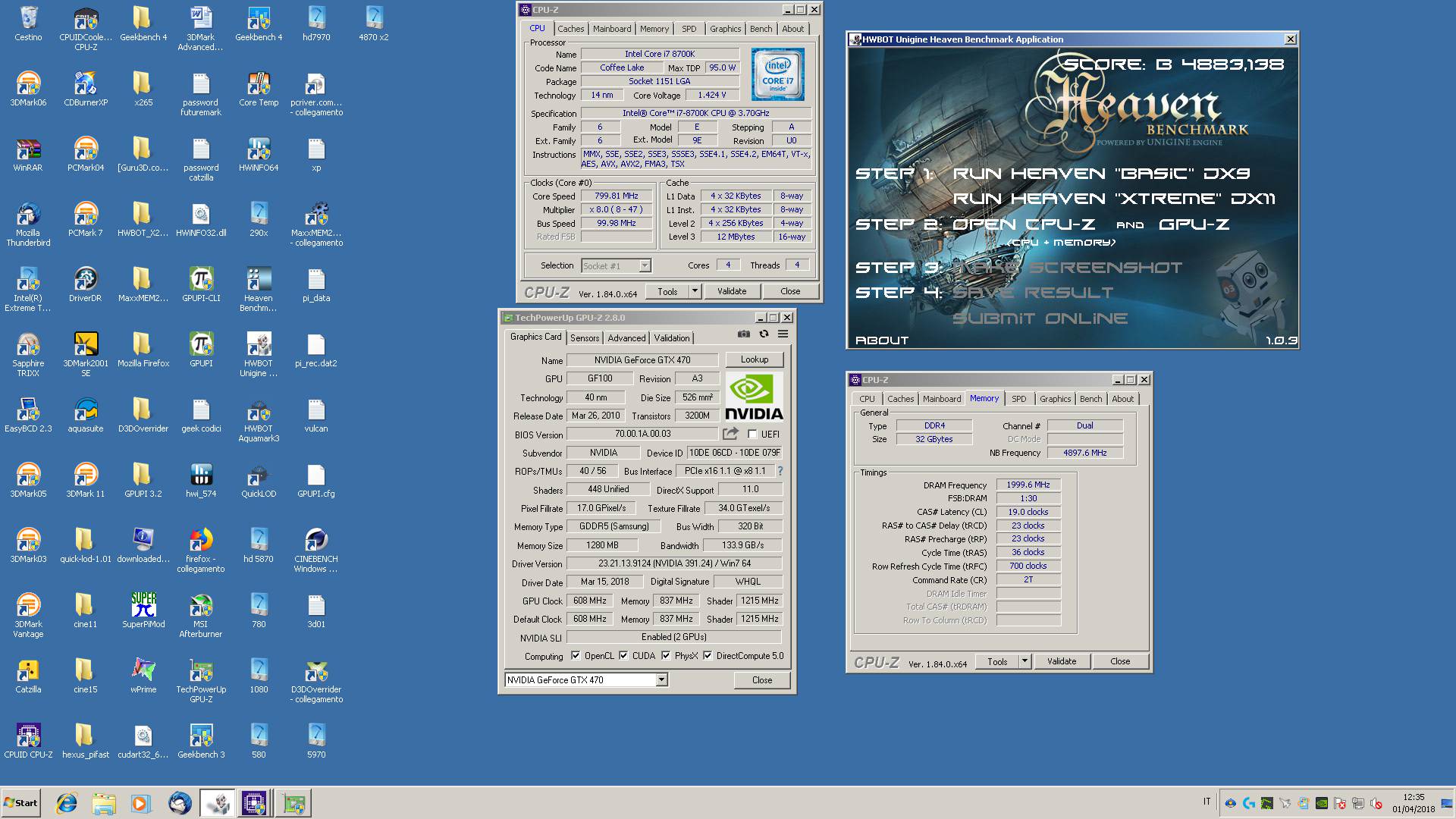Screen dimensions: 1456x819
Task: Open Core Temp desktop icon
Action: point(259,90)
